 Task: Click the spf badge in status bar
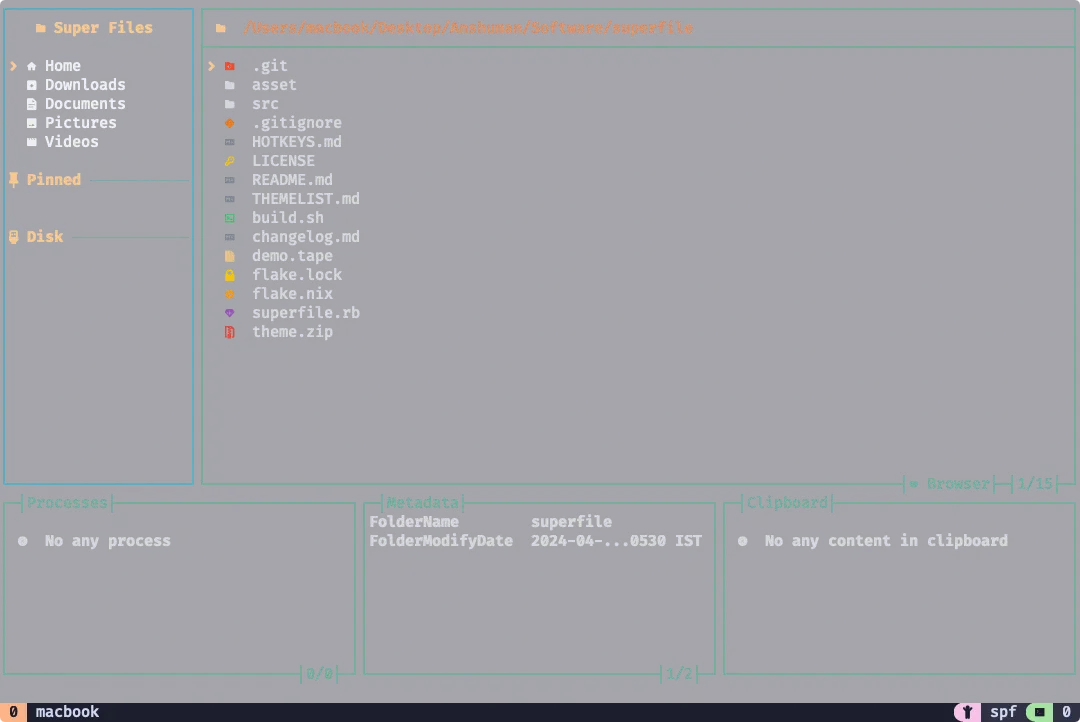click(x=1002, y=712)
